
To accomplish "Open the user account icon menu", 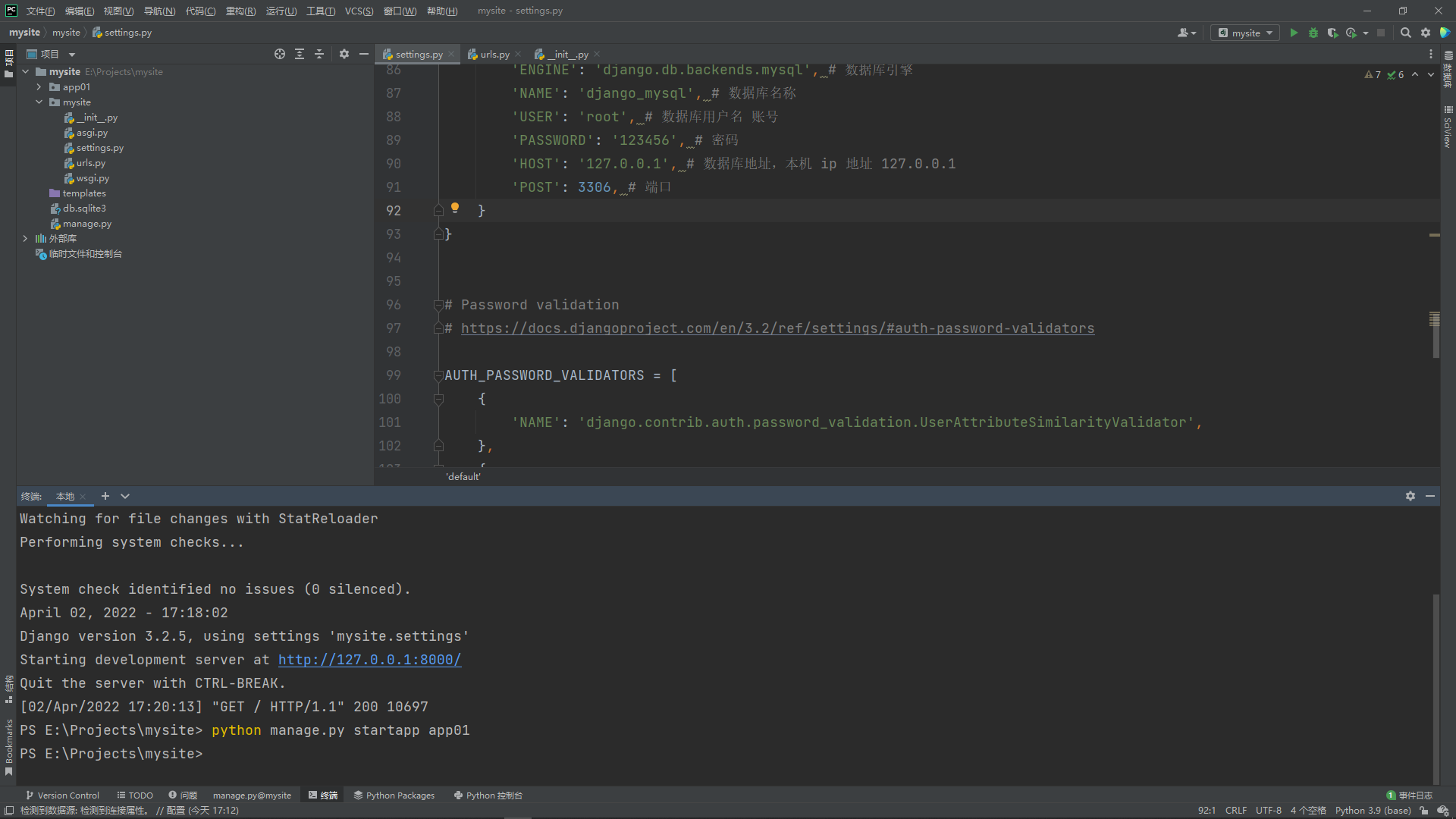I will pos(1186,33).
